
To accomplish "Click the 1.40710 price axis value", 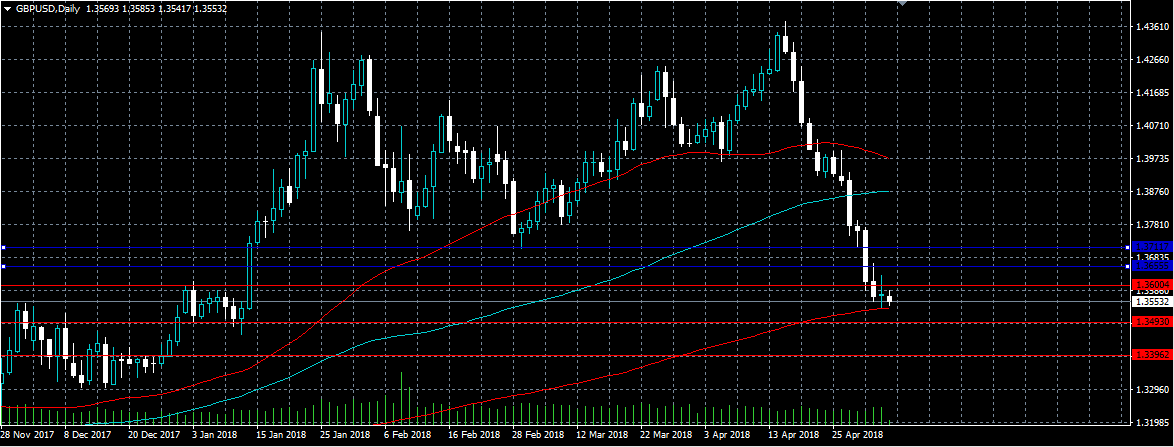I will [1151, 126].
